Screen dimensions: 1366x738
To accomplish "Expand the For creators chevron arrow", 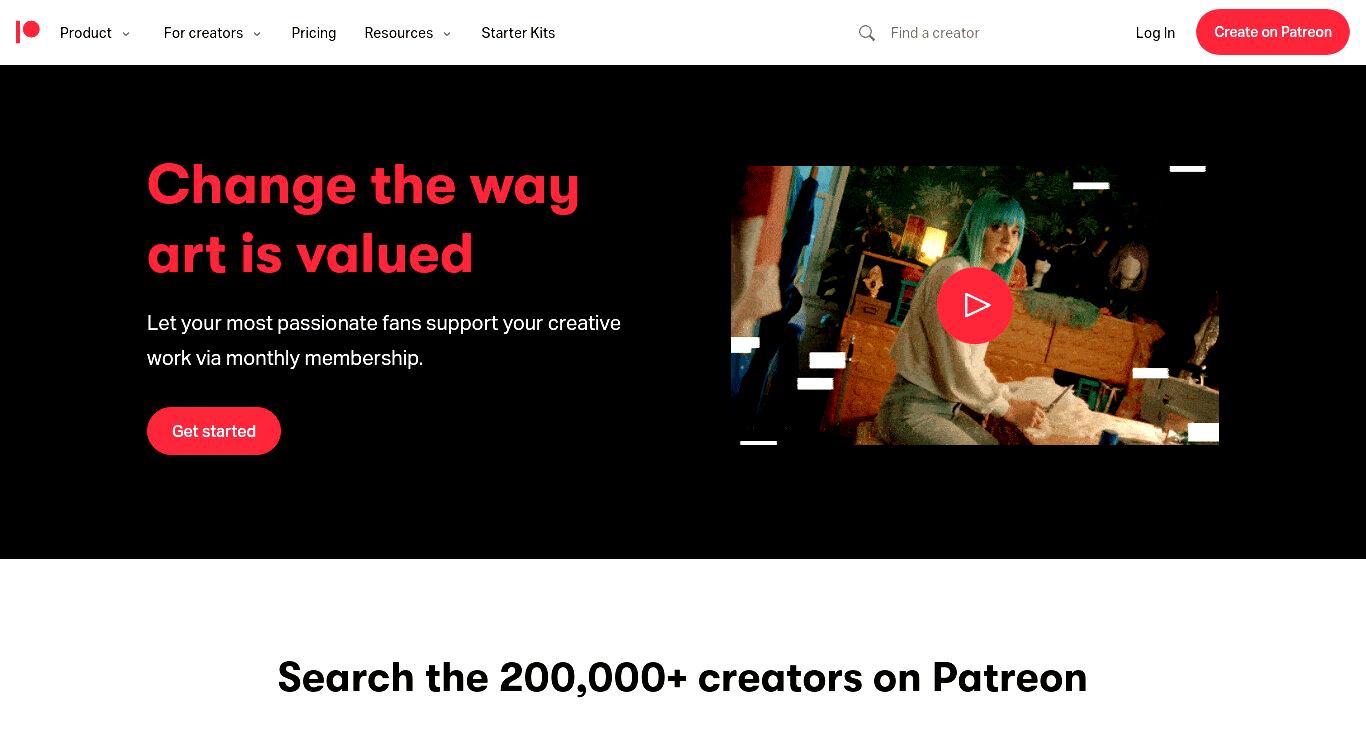I will click(257, 34).
